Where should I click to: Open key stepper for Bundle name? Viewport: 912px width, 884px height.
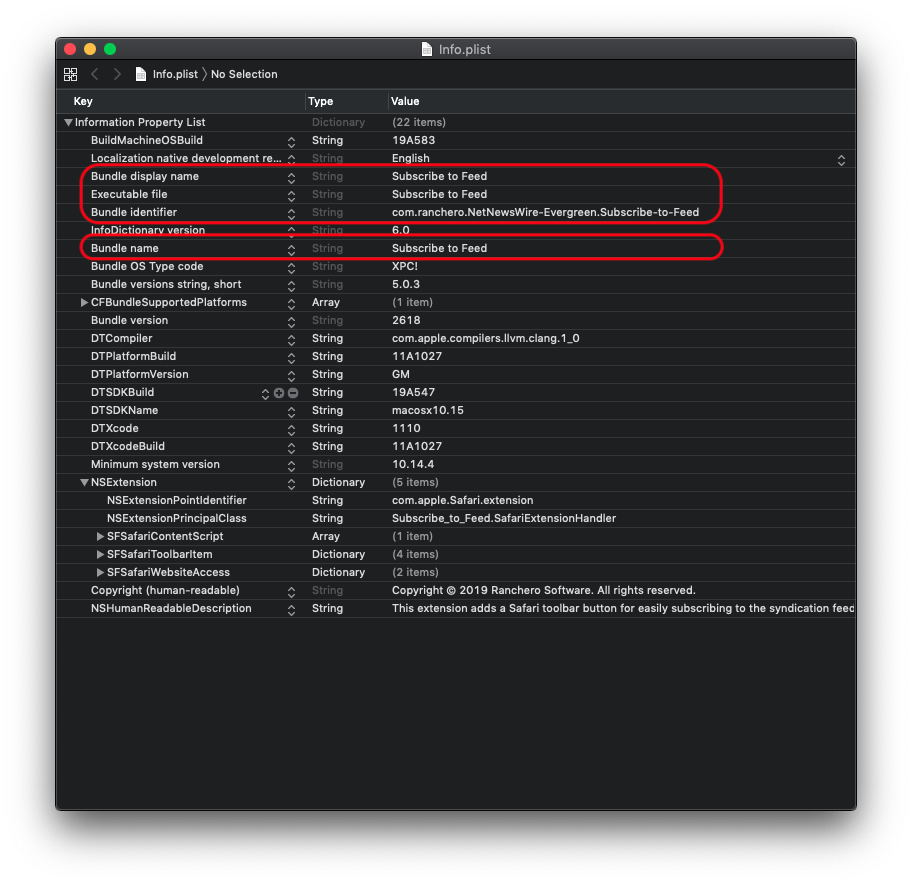pyautogui.click(x=291, y=250)
